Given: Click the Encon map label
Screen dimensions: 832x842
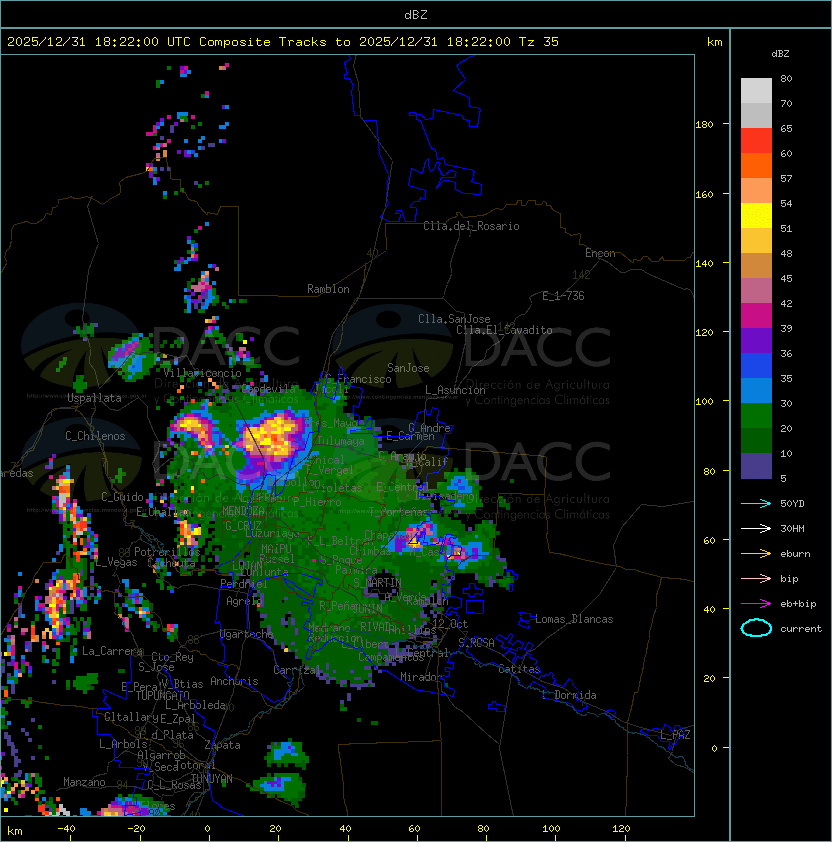Looking at the screenshot, I should [x=600, y=253].
